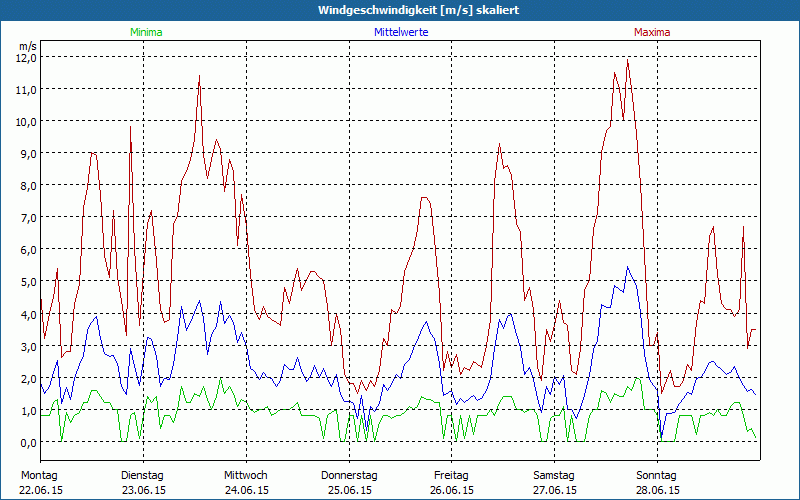Click the m/s unit label
The width and height of the screenshot is (800, 500).
tap(27, 46)
